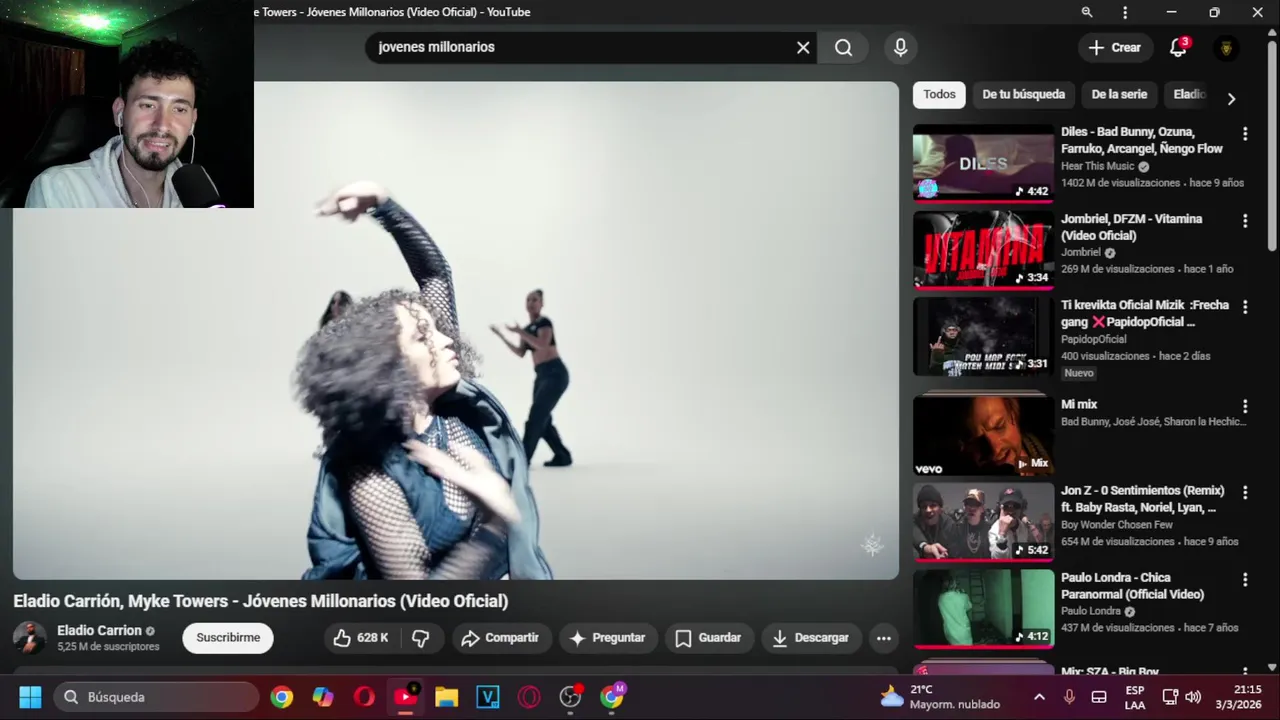Screen dimensions: 1280x720
Task: Click the Compartir button
Action: click(x=500, y=638)
